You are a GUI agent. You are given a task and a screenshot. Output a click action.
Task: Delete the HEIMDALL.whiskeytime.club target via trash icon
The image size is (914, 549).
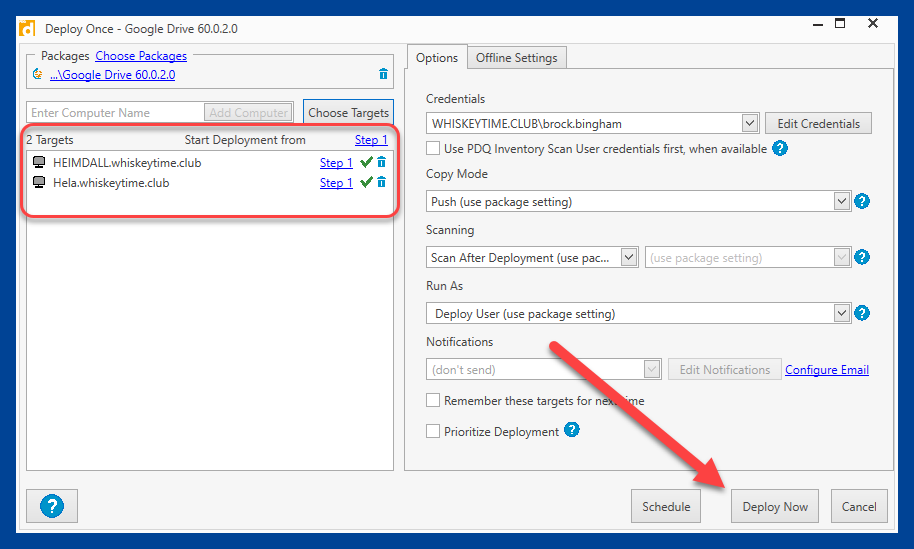[381, 162]
